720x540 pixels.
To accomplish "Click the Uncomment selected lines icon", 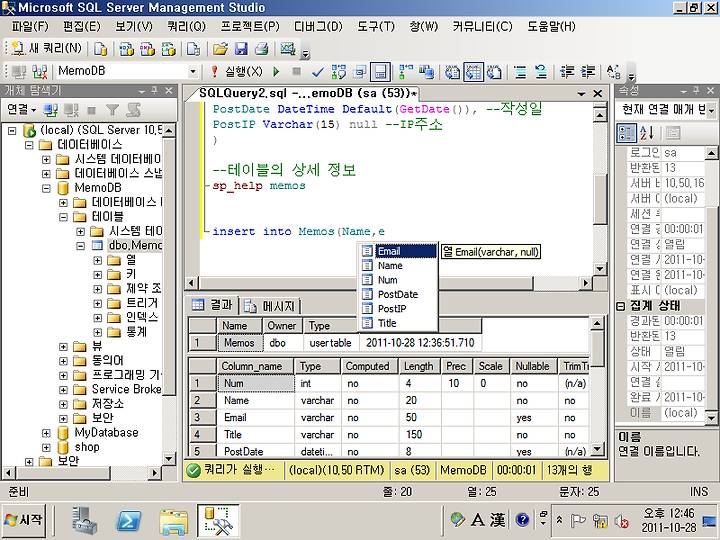I will pos(541,72).
